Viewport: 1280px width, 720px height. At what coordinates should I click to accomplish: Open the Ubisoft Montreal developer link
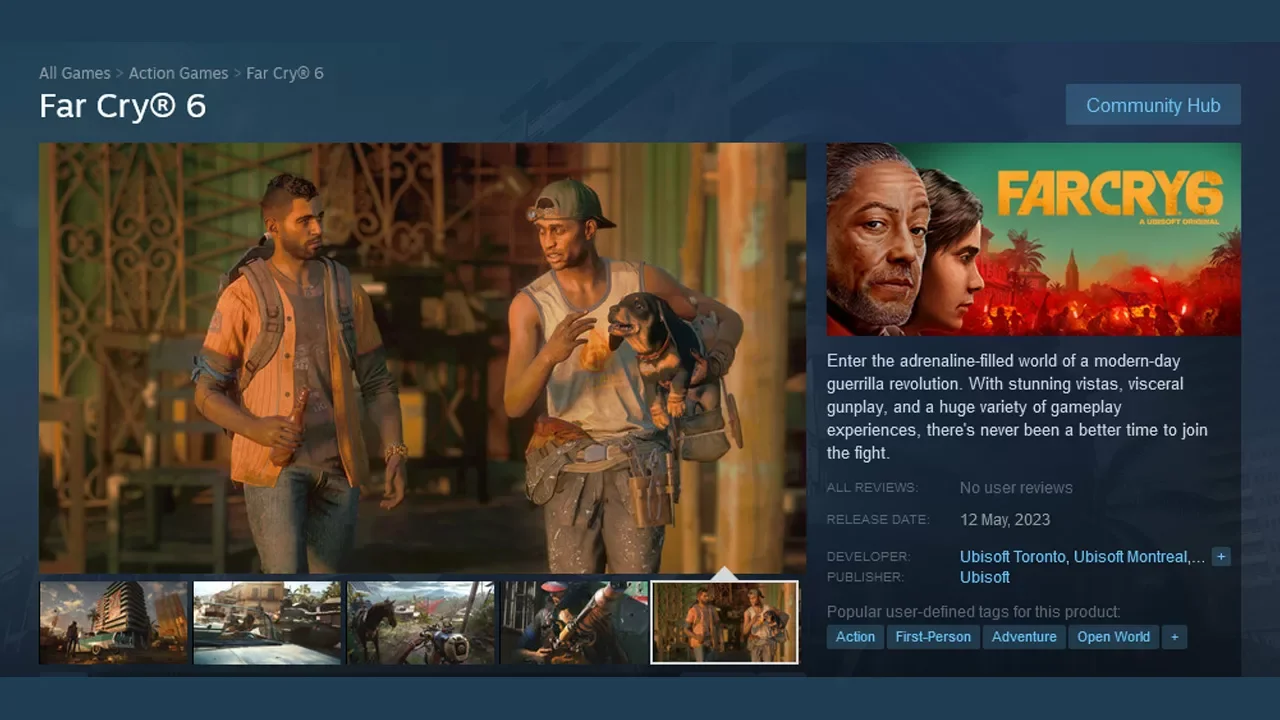coord(1131,557)
